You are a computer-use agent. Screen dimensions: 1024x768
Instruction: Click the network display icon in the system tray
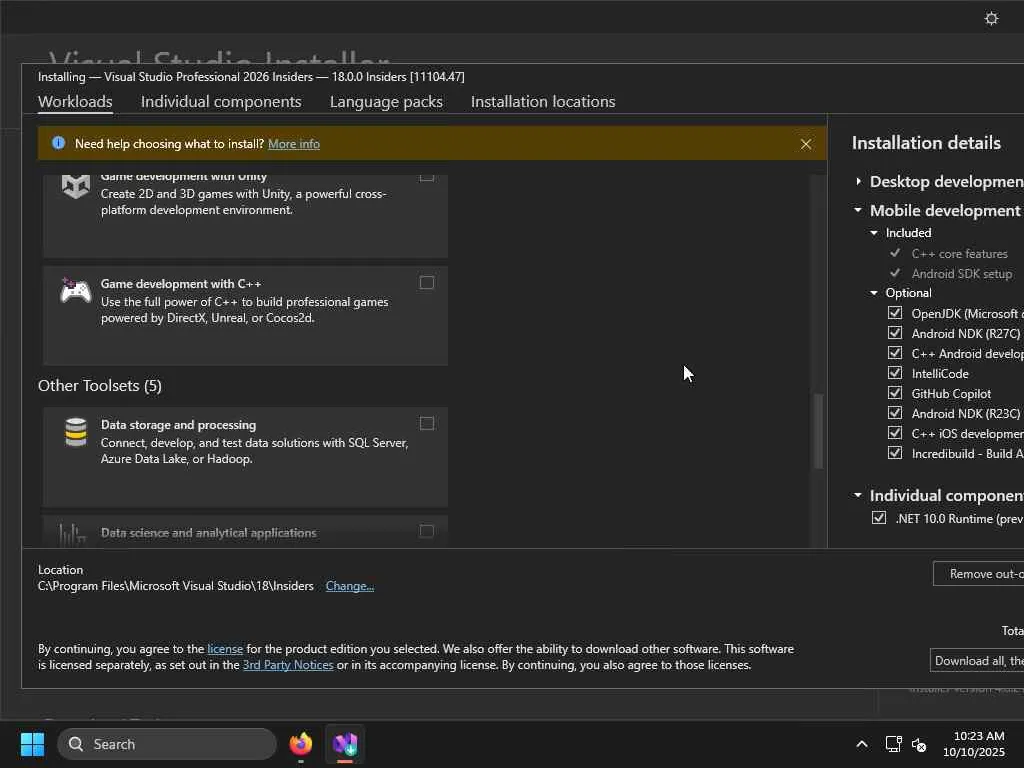click(893, 744)
